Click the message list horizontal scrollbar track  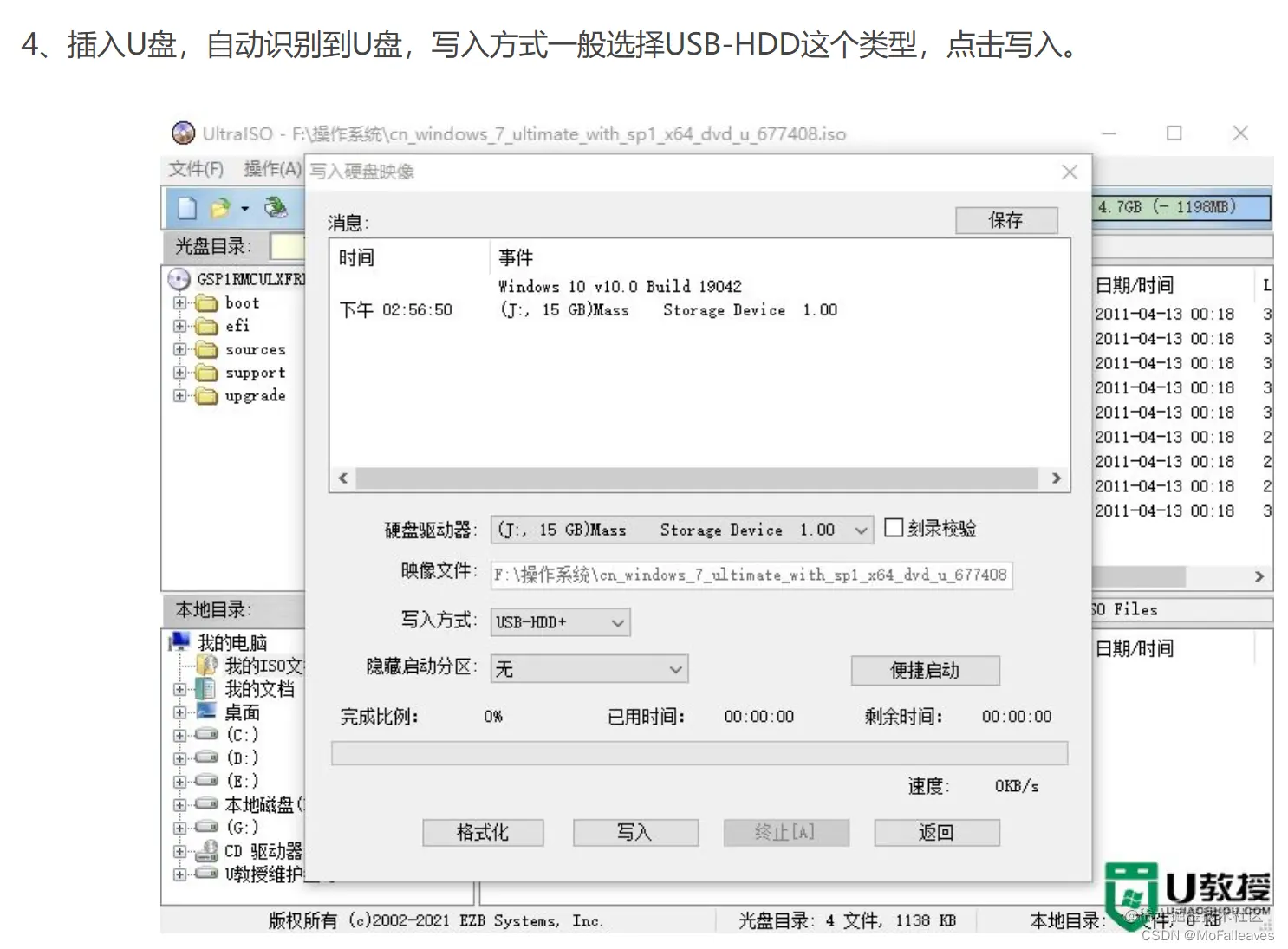tap(698, 478)
